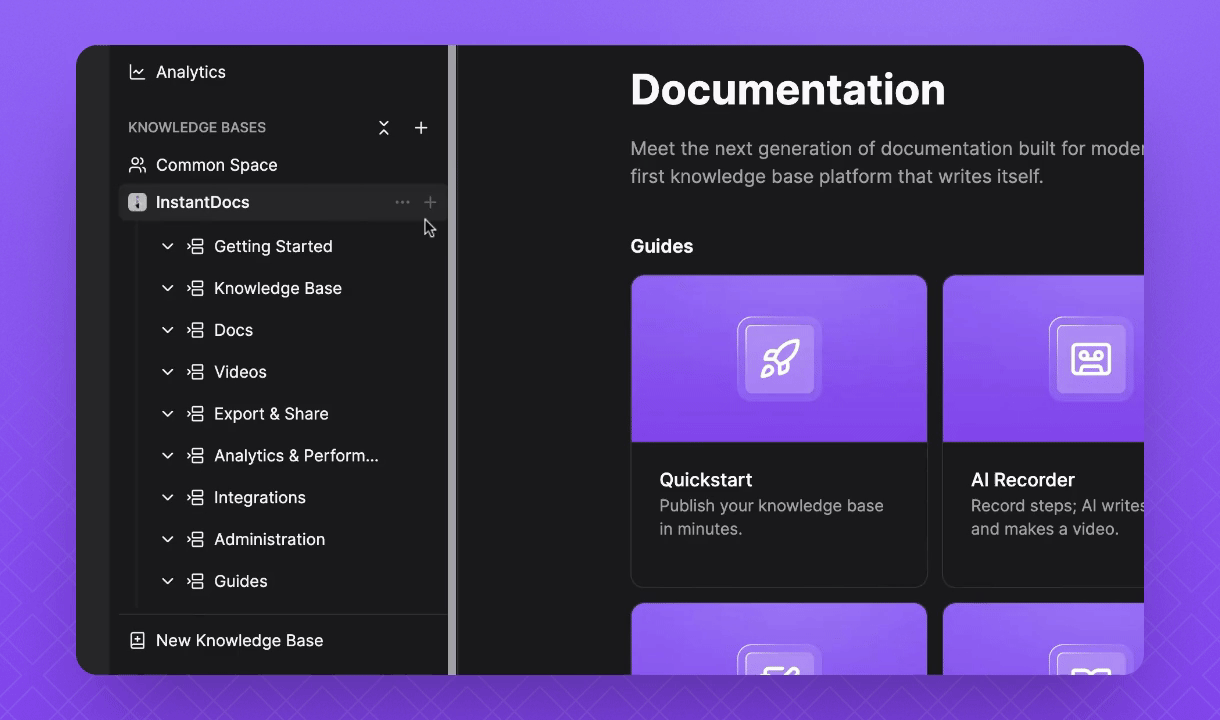Open the AI Recorder guide card
This screenshot has width=1220, height=720.
point(1043,431)
